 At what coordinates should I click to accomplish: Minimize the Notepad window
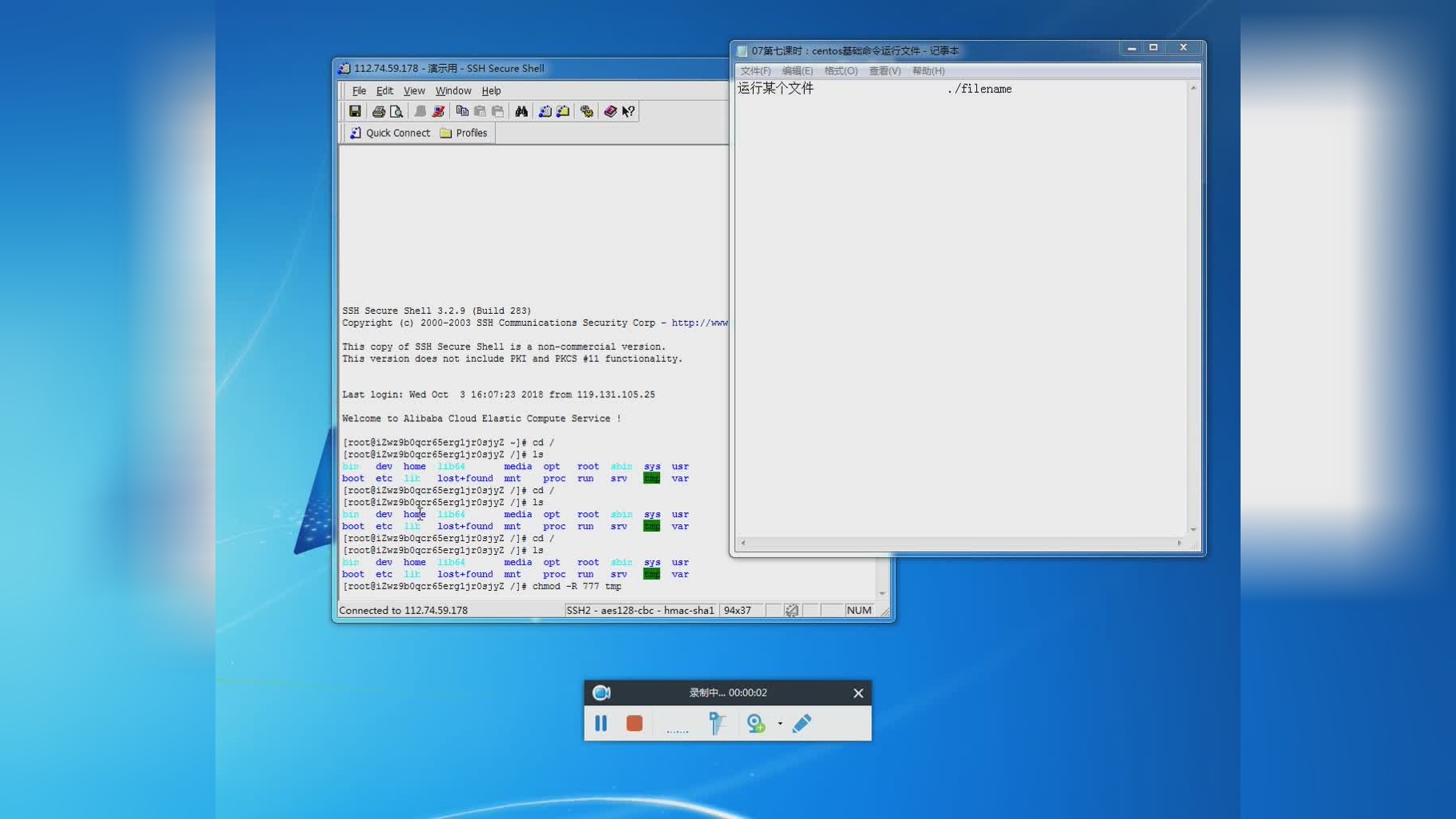click(1132, 48)
